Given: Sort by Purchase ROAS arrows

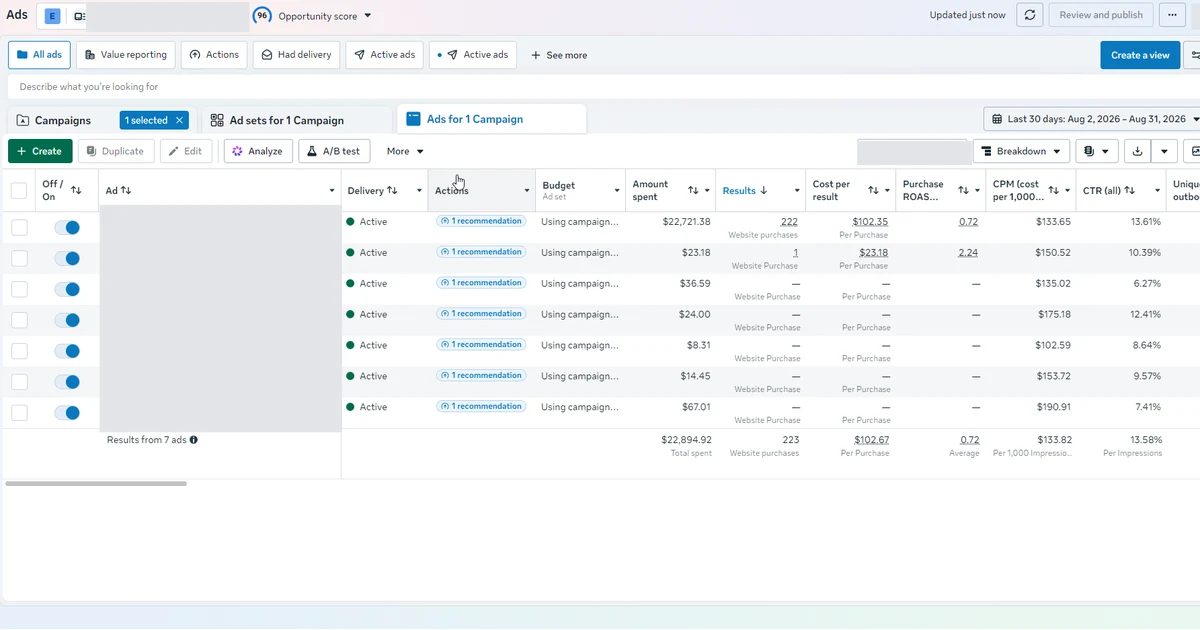Looking at the screenshot, I should click(963, 190).
